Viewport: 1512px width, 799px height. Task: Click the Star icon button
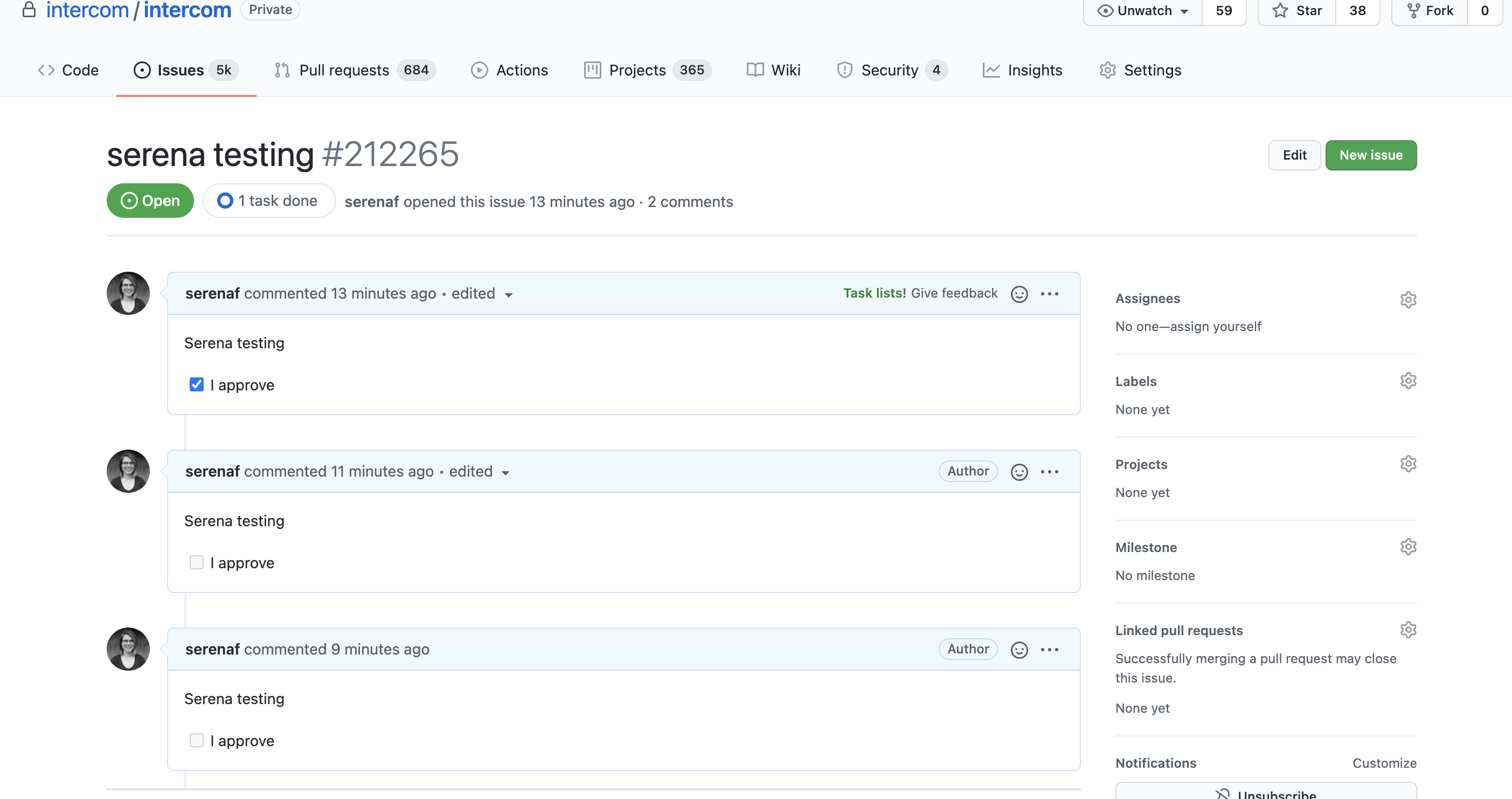(x=1296, y=11)
